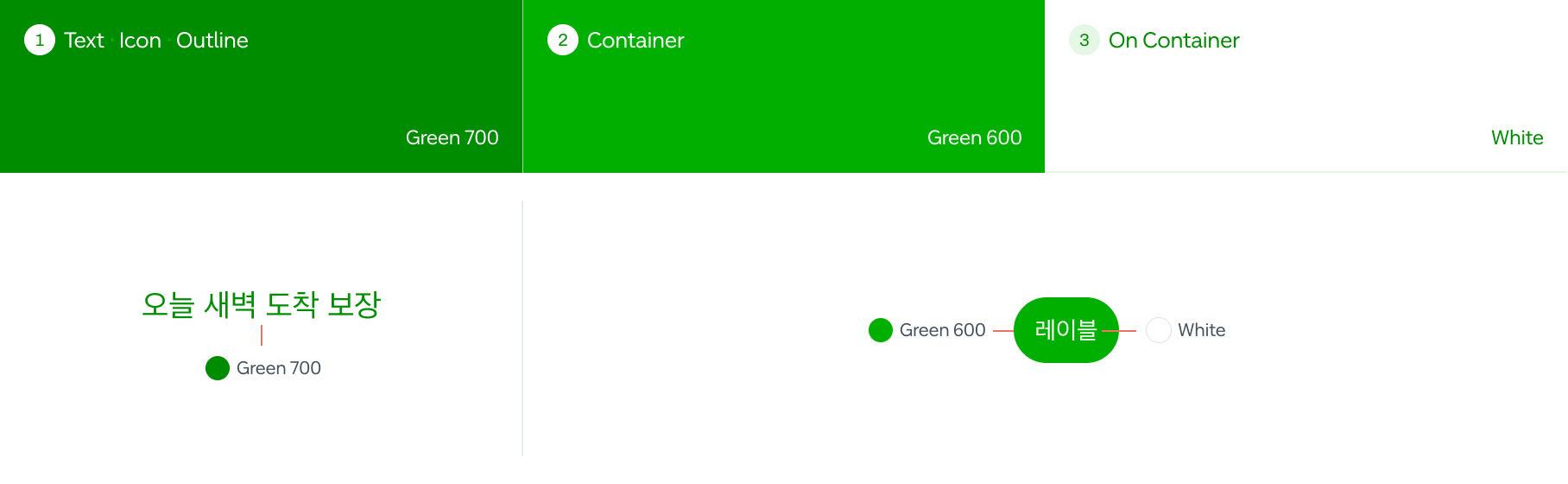The image size is (1568, 484).
Task: Click the number 1 circle badge
Action: tap(40, 40)
